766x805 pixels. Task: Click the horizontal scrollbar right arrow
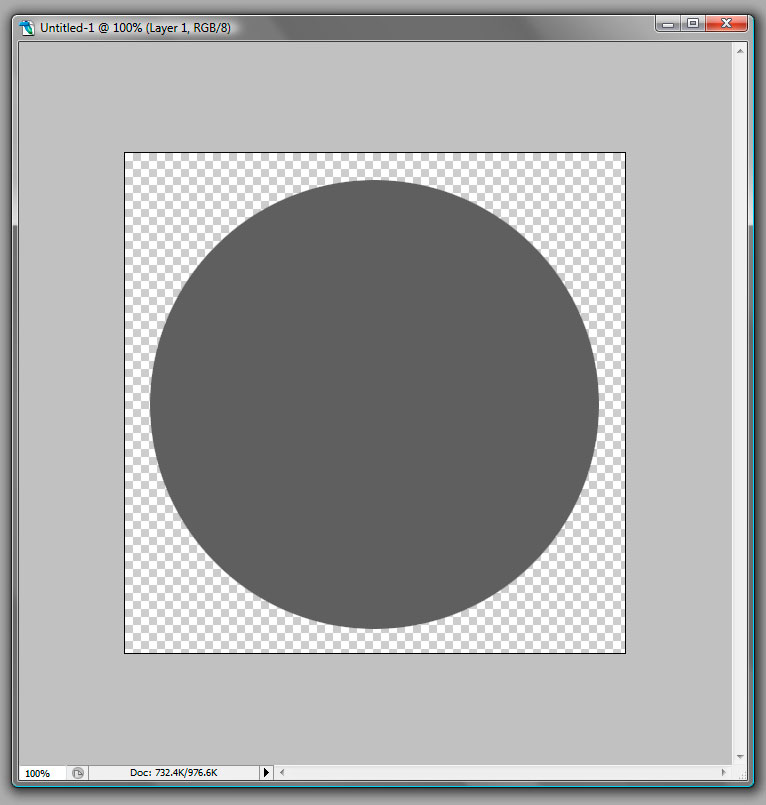coord(724,772)
